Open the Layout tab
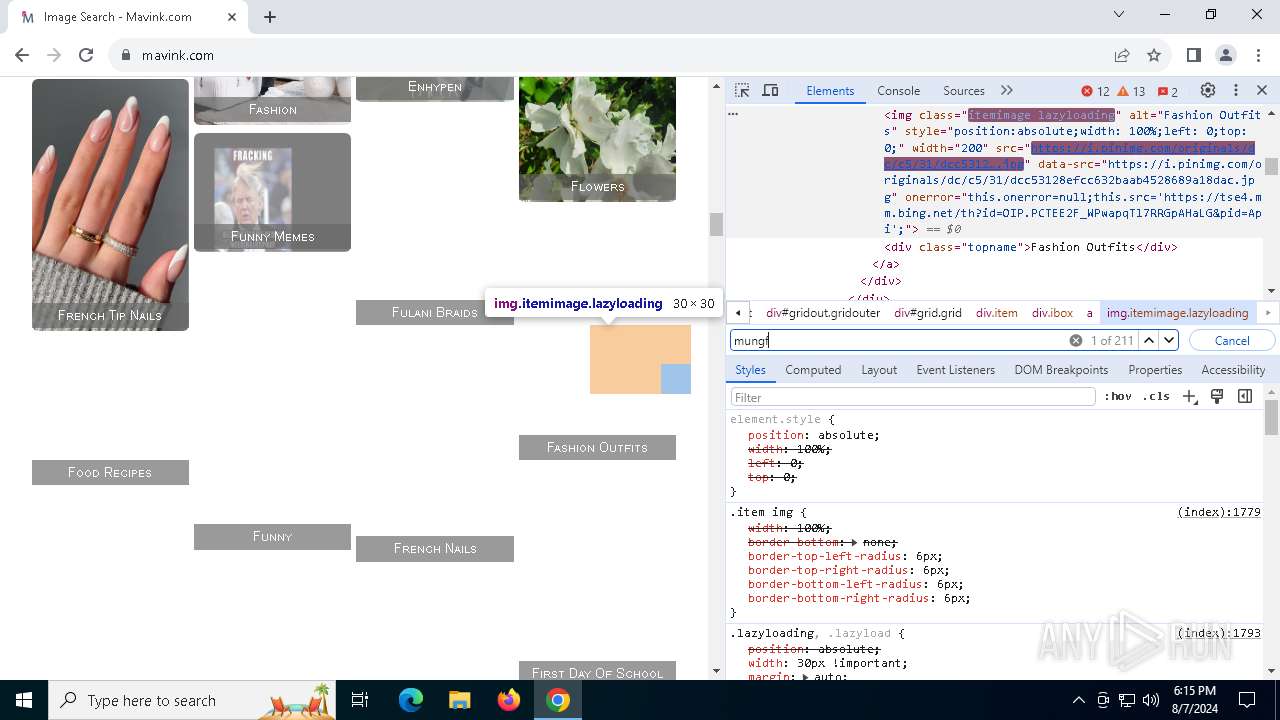Screen dimensions: 1280x720 879,369
